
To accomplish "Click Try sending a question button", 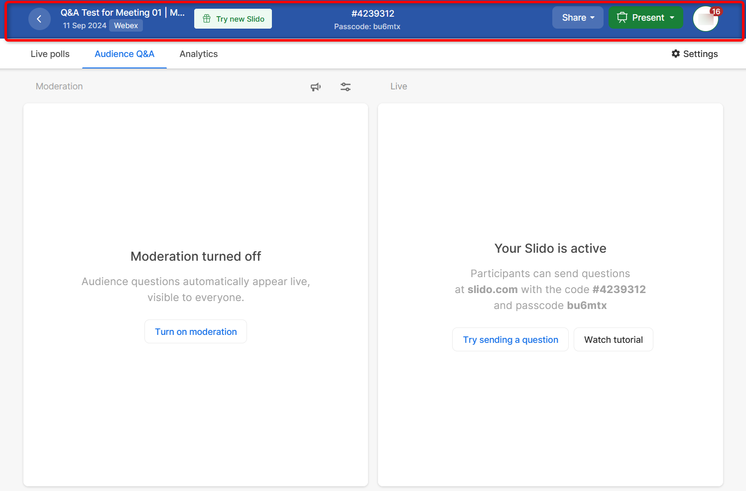I will click(x=510, y=340).
